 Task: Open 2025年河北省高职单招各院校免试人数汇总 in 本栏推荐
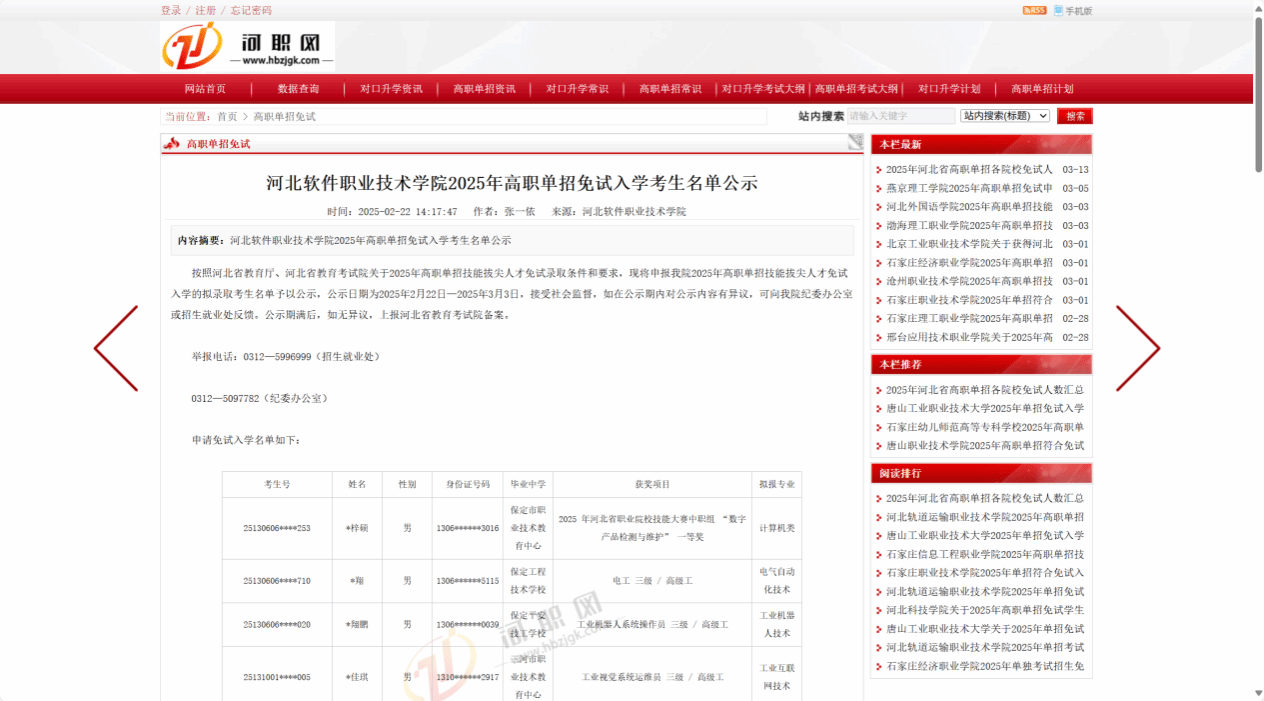pyautogui.click(x=985, y=390)
